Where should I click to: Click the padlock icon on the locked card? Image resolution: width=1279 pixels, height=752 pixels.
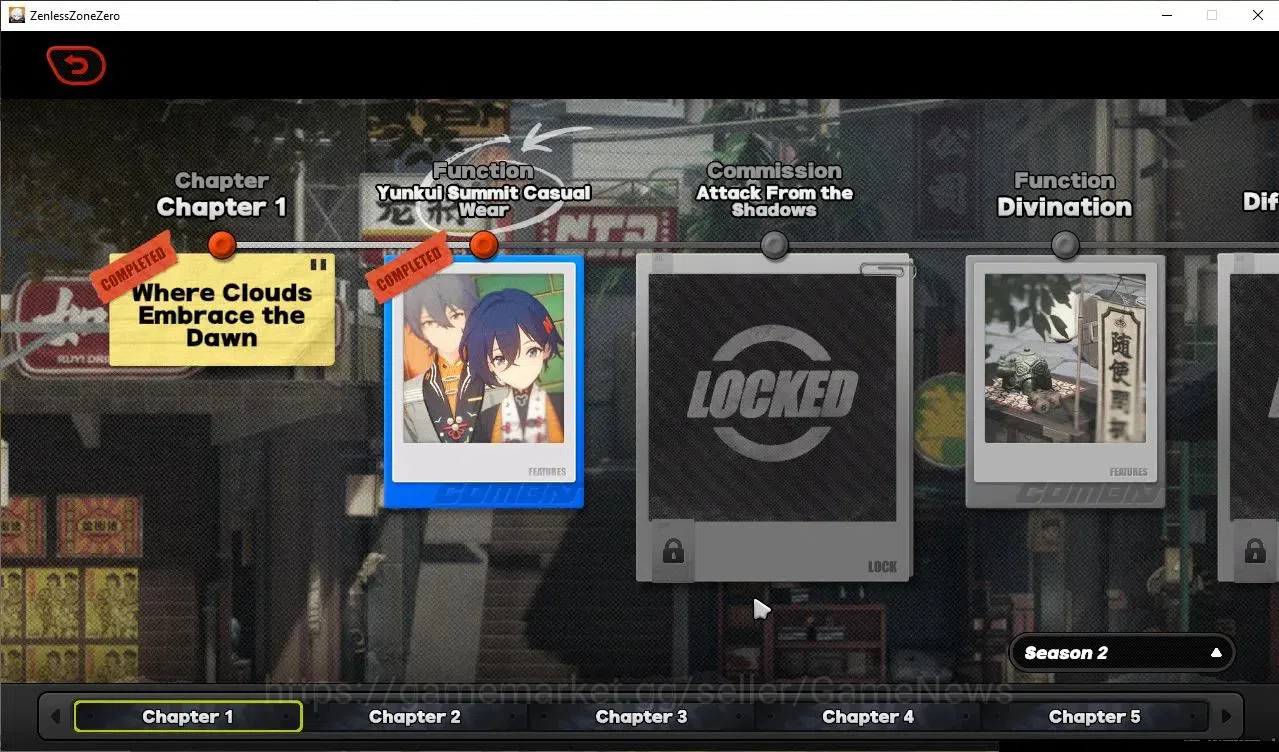click(x=673, y=551)
